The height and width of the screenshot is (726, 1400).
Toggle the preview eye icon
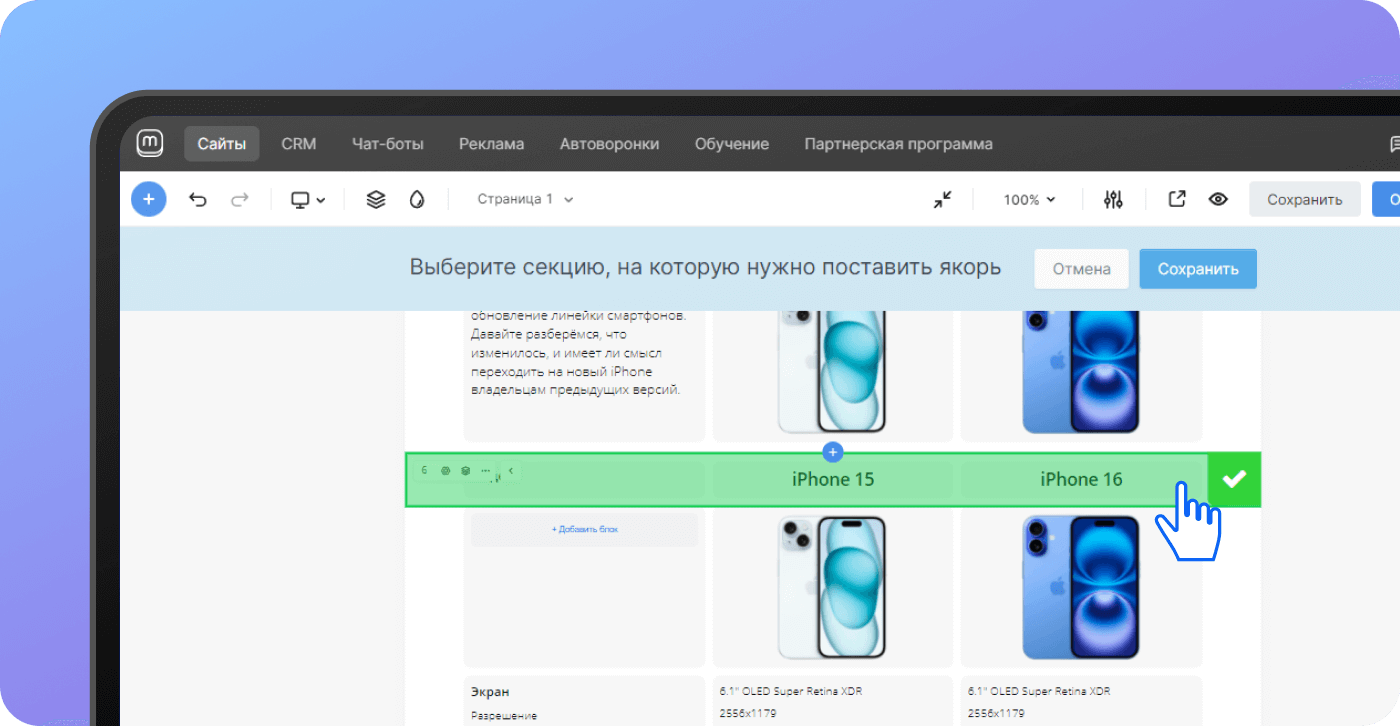tap(1218, 199)
